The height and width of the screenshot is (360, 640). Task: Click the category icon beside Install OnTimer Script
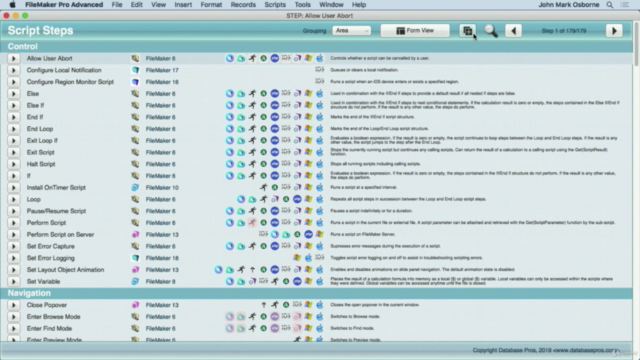pyautogui.click(x=135, y=188)
